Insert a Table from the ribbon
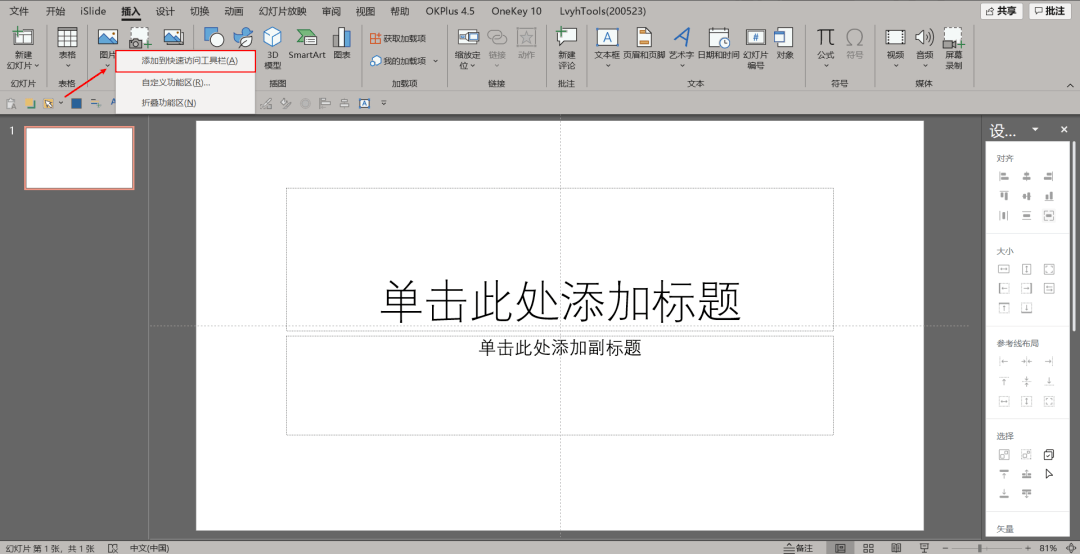Viewport: 1080px width, 554px height. tap(67, 48)
